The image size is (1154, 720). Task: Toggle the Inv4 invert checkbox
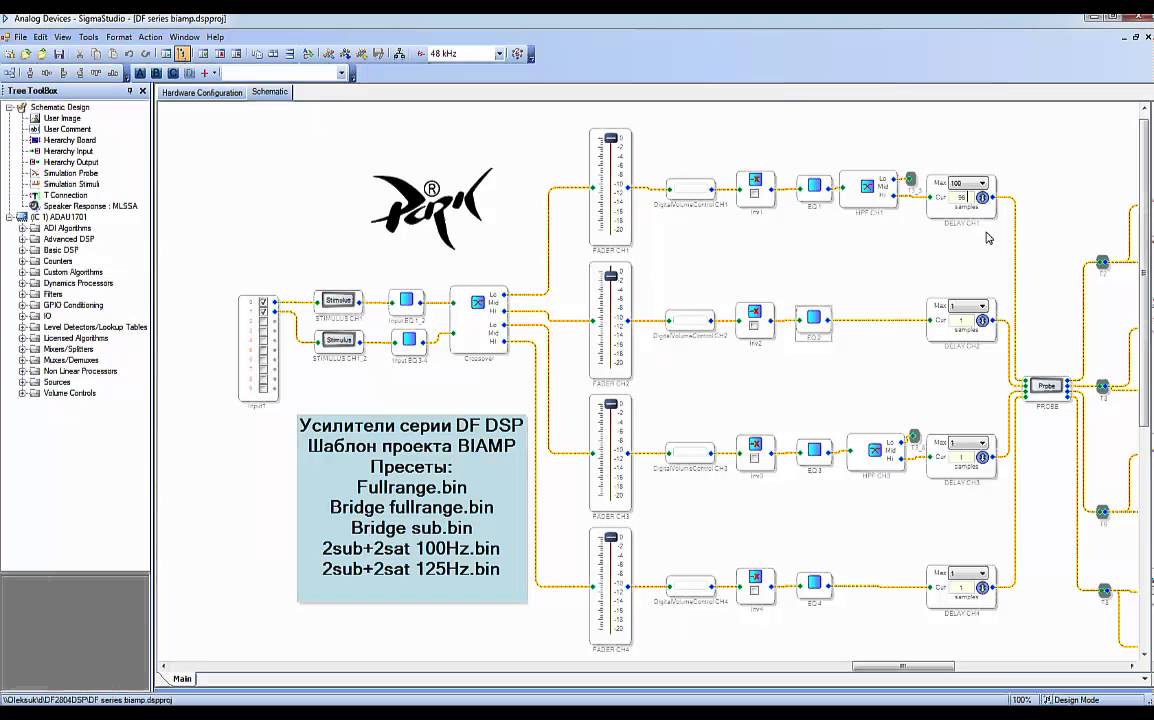[754, 590]
